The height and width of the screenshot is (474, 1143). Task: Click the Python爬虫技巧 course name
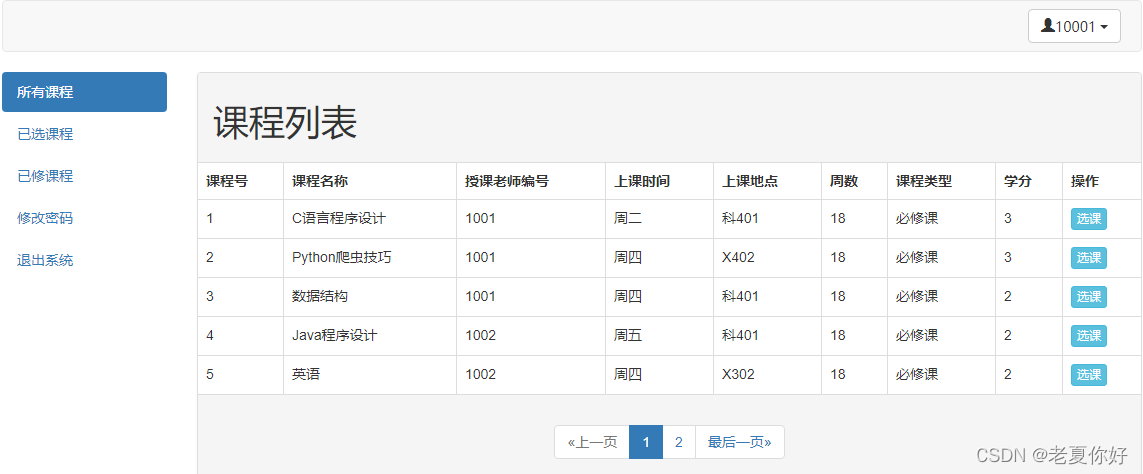pos(342,257)
